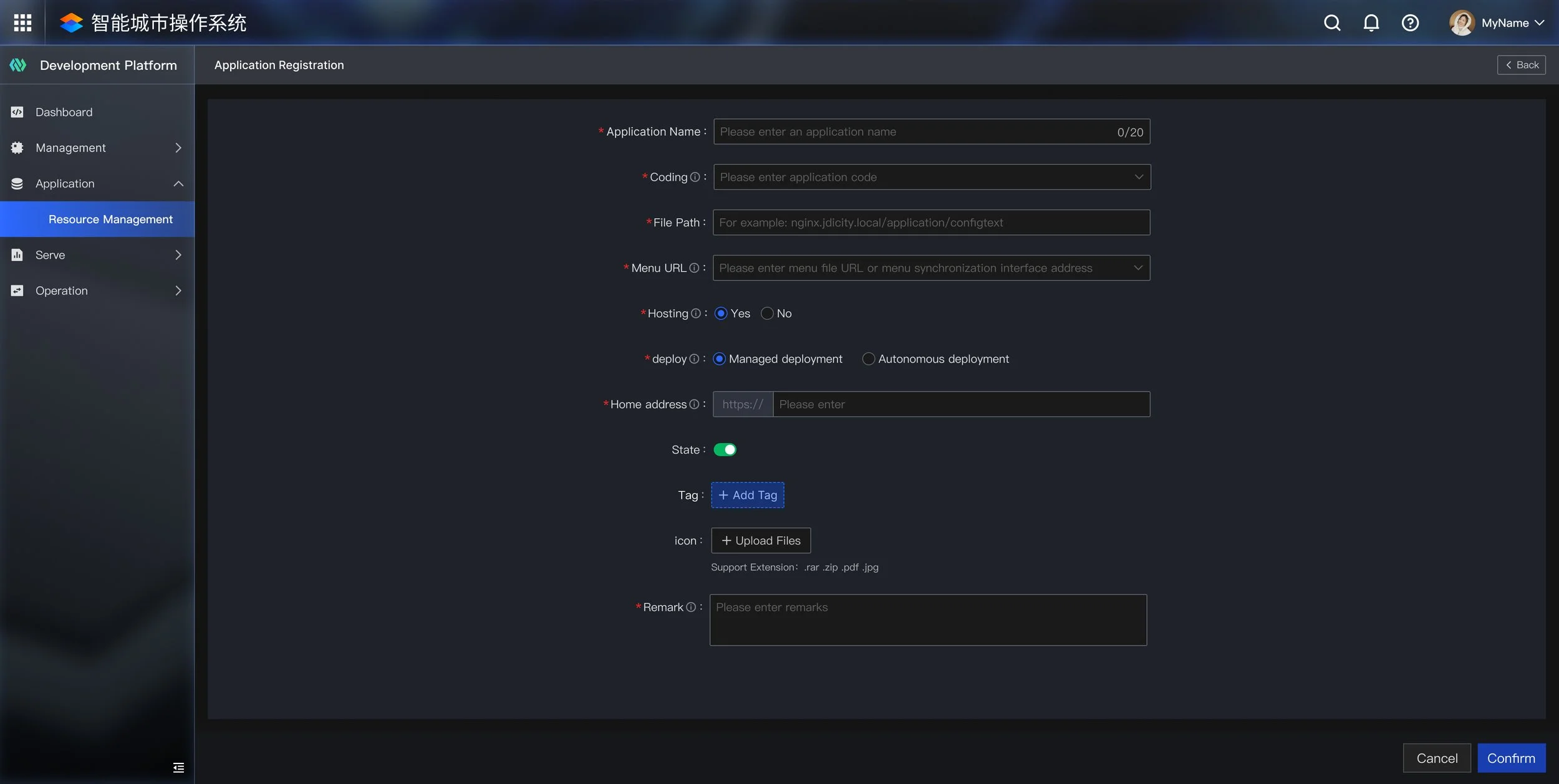Choose Autonomous deployment option

(x=868, y=359)
